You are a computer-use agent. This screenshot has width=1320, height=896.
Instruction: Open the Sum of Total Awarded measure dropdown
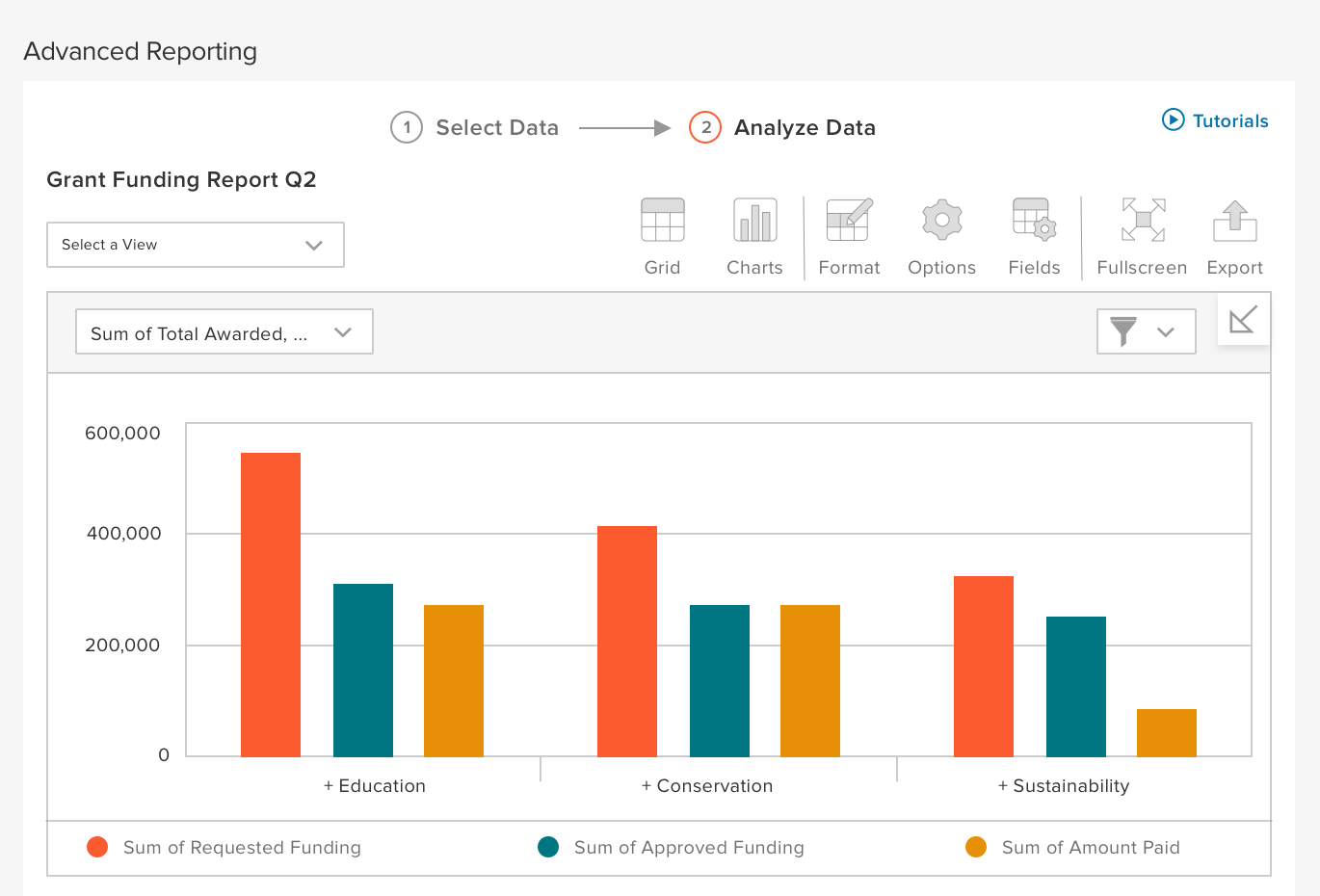pos(224,331)
